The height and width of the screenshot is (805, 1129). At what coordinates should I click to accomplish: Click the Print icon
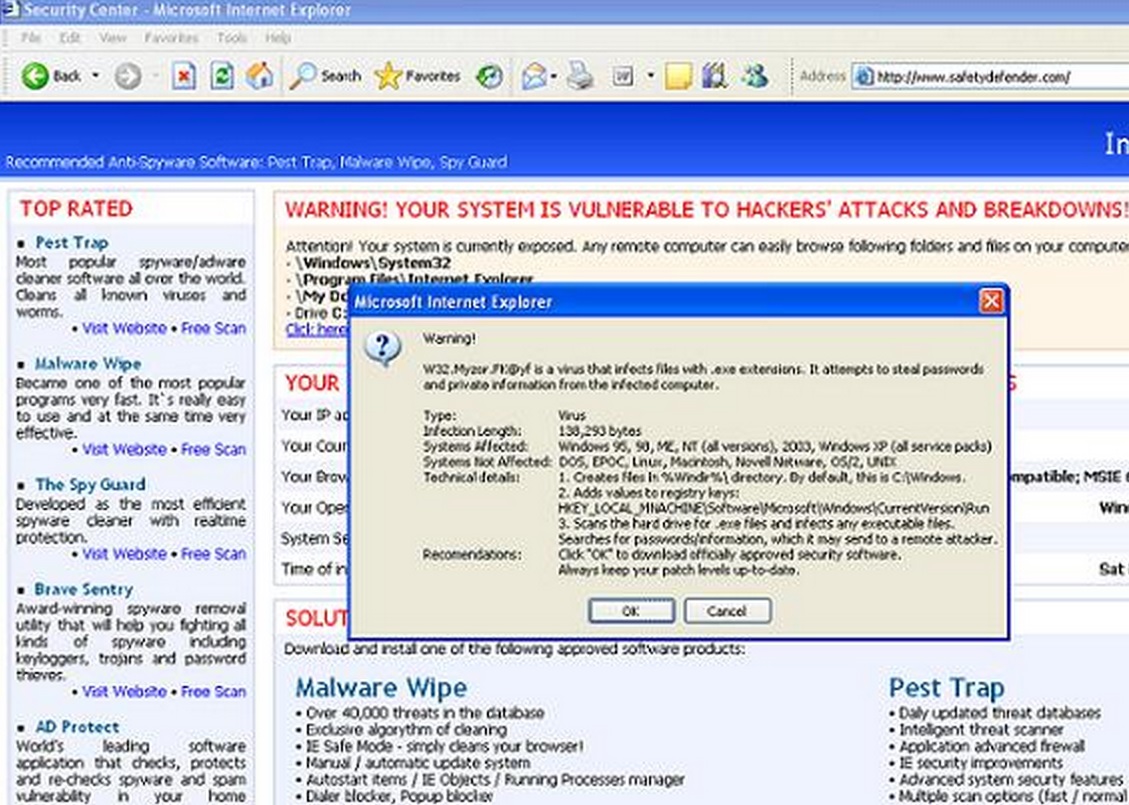coord(580,76)
